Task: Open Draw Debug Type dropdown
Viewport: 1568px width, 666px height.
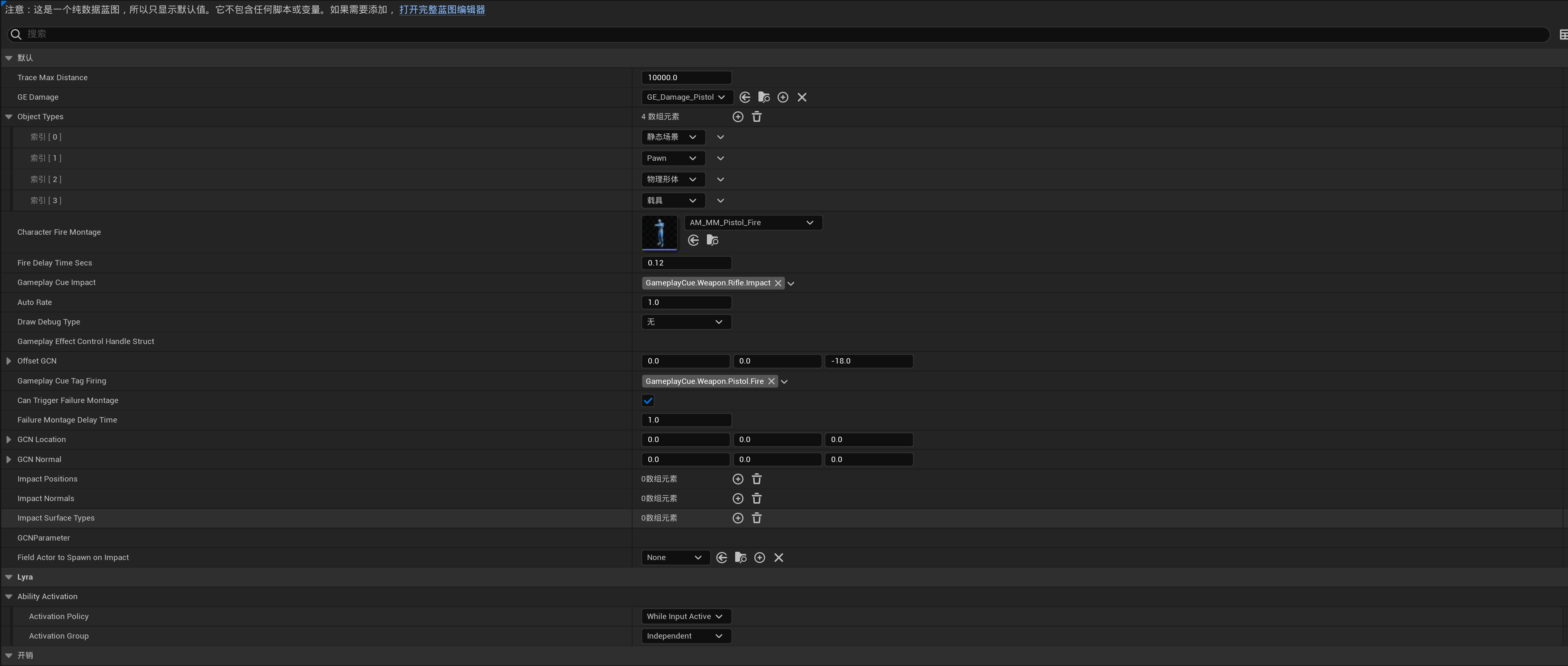Action: click(x=685, y=322)
